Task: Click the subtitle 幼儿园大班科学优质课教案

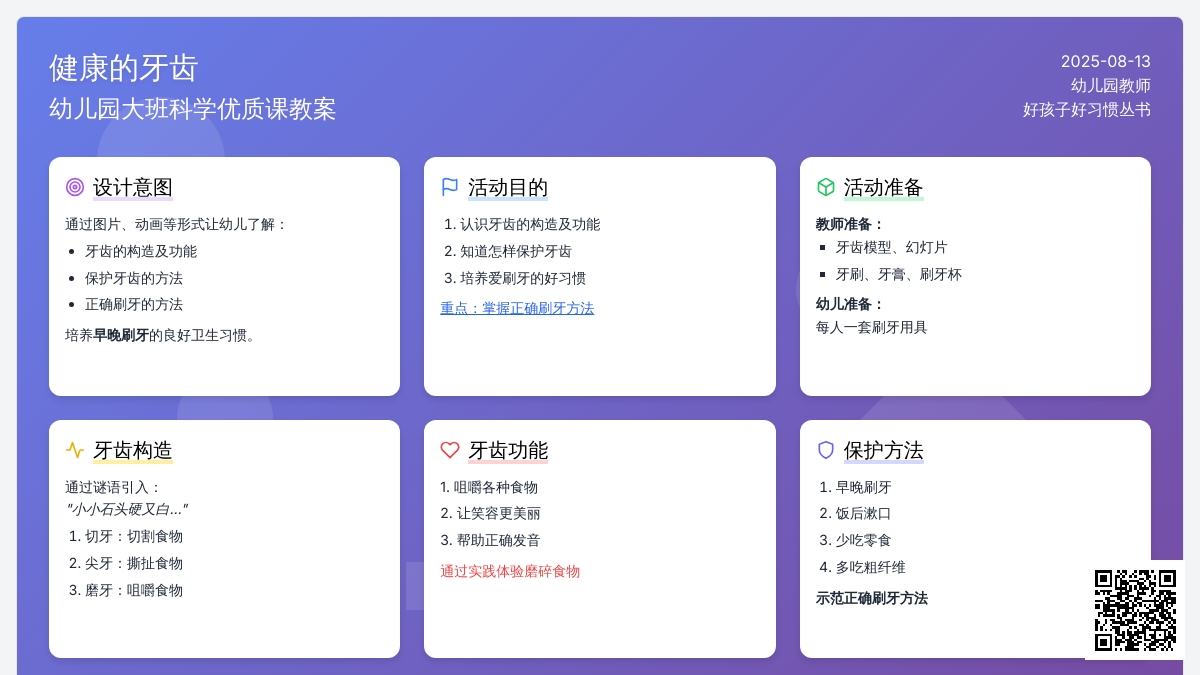Action: click(193, 109)
